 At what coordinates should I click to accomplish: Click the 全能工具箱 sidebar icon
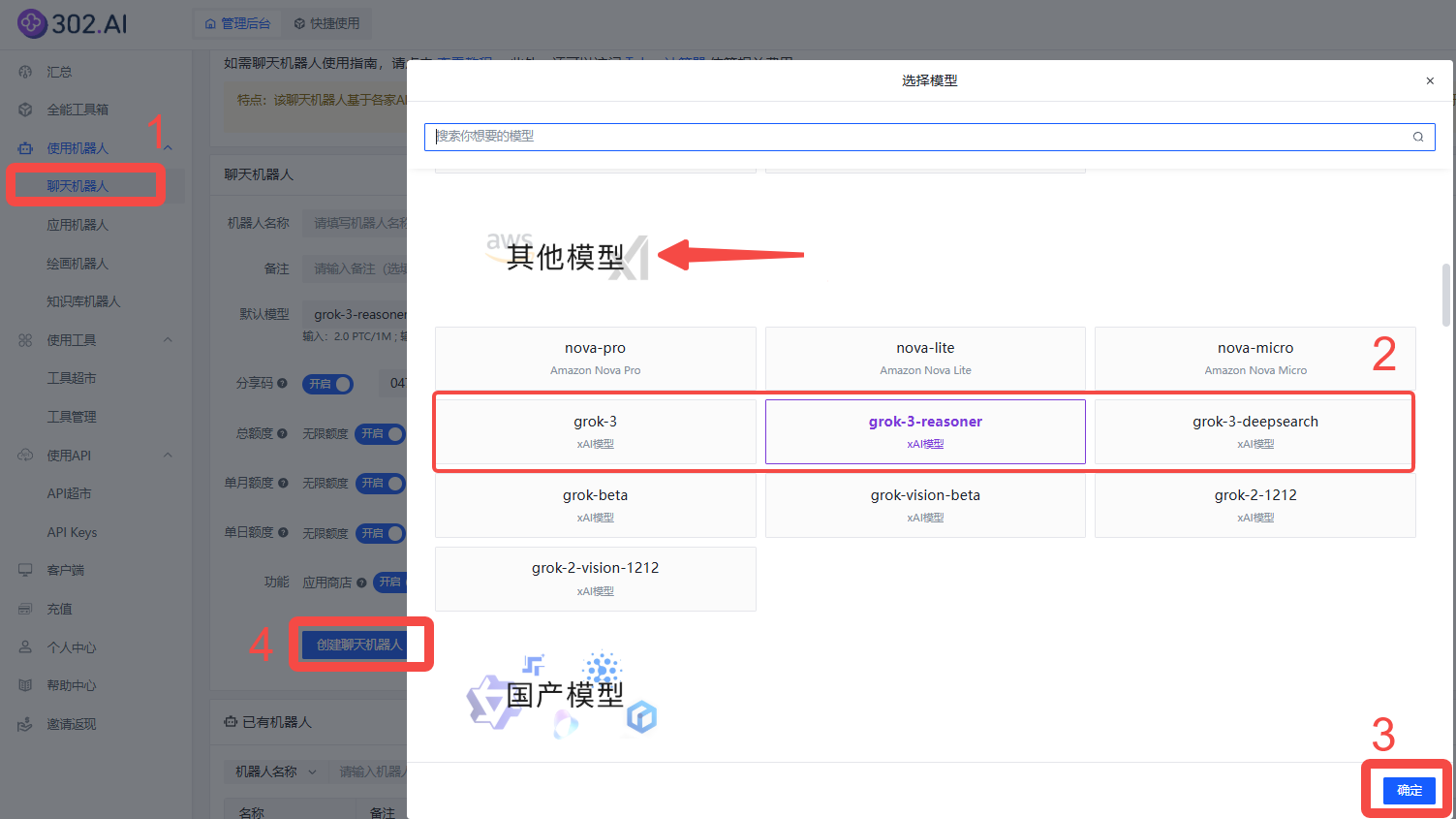click(x=25, y=110)
